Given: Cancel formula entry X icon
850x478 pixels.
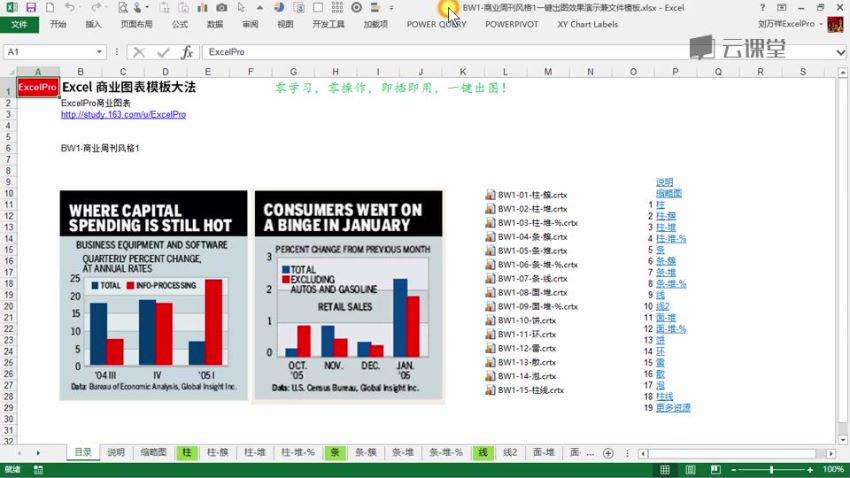Looking at the screenshot, I should pyautogui.click(x=139, y=52).
